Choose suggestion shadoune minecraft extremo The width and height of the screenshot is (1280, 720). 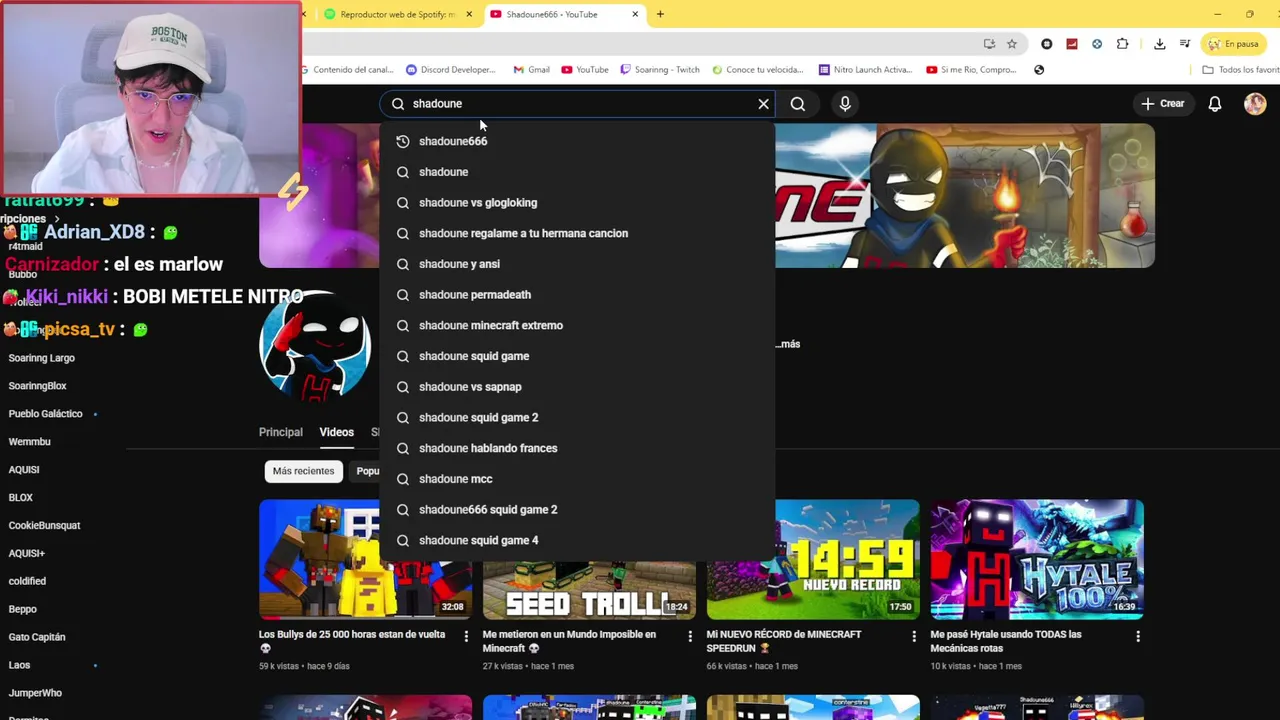pyautogui.click(x=577, y=325)
